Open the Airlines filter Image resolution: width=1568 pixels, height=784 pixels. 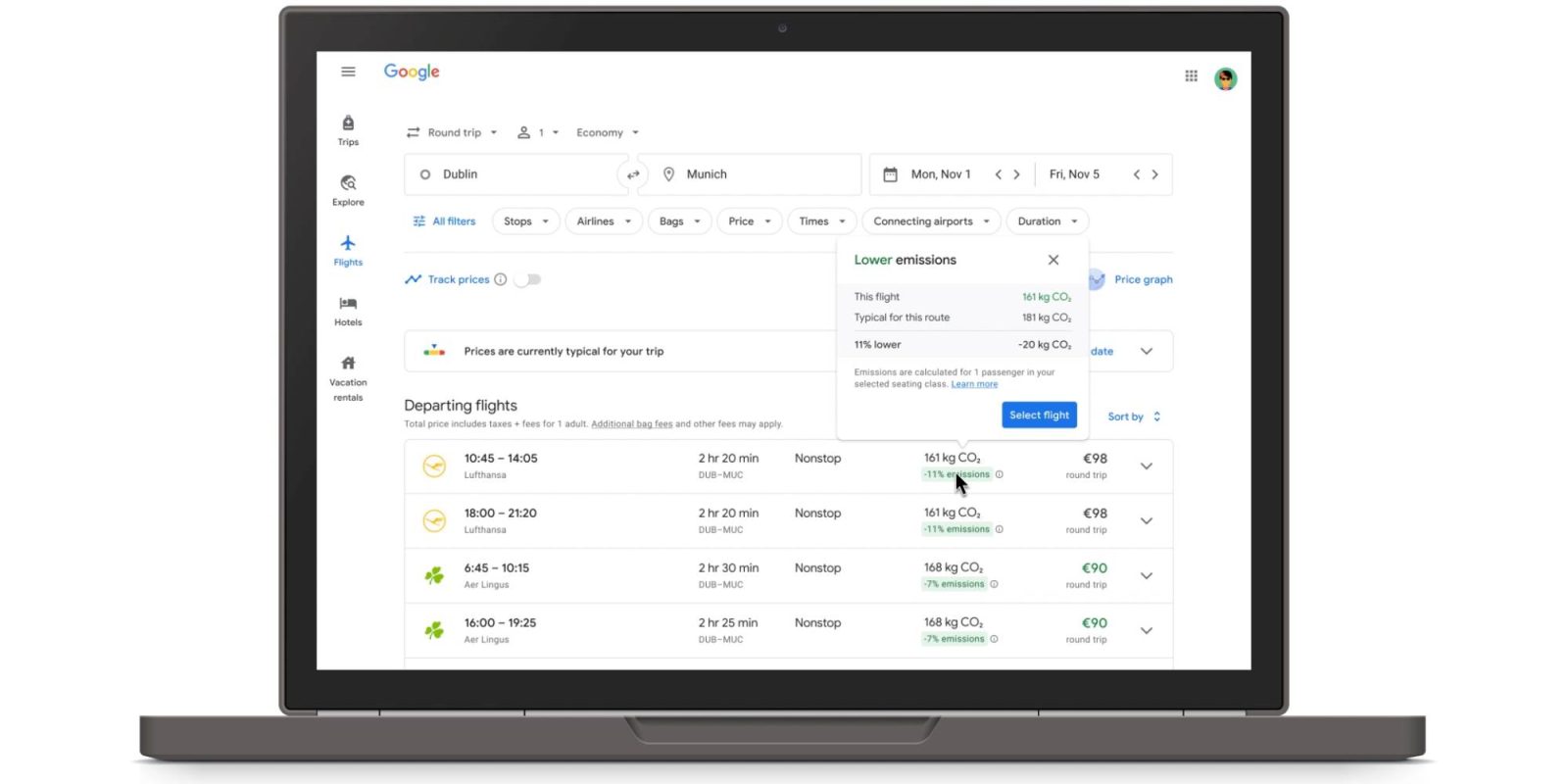coord(603,221)
